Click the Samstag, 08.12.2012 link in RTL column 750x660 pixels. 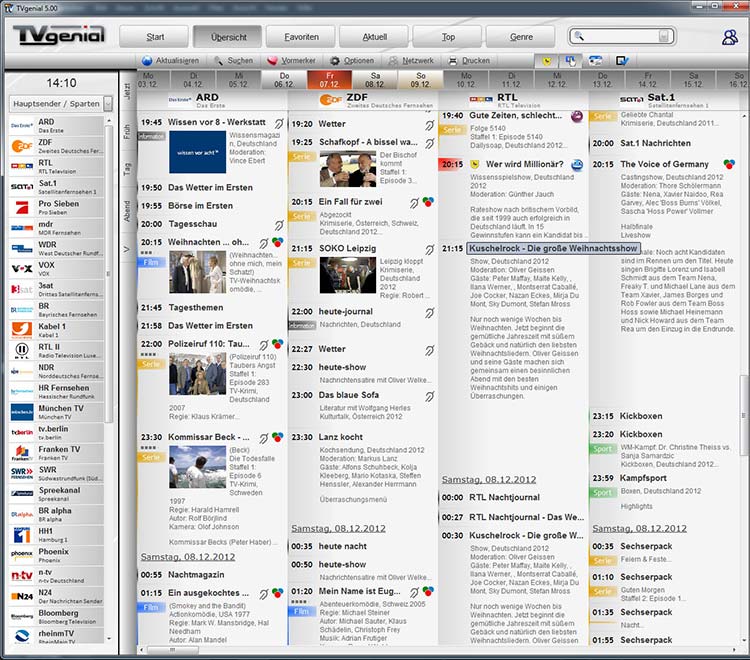point(489,480)
